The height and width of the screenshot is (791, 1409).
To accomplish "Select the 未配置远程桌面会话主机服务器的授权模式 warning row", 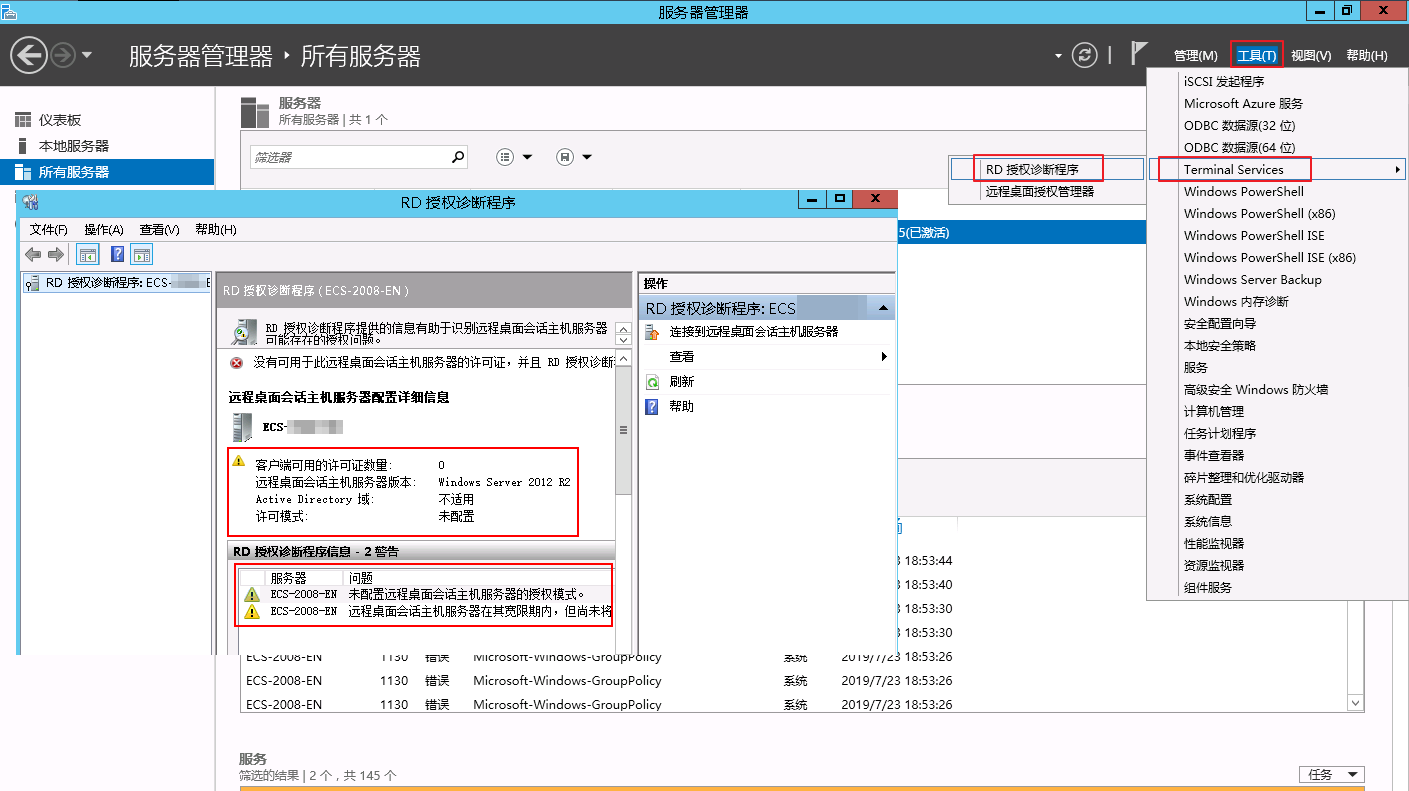I will 427,594.
